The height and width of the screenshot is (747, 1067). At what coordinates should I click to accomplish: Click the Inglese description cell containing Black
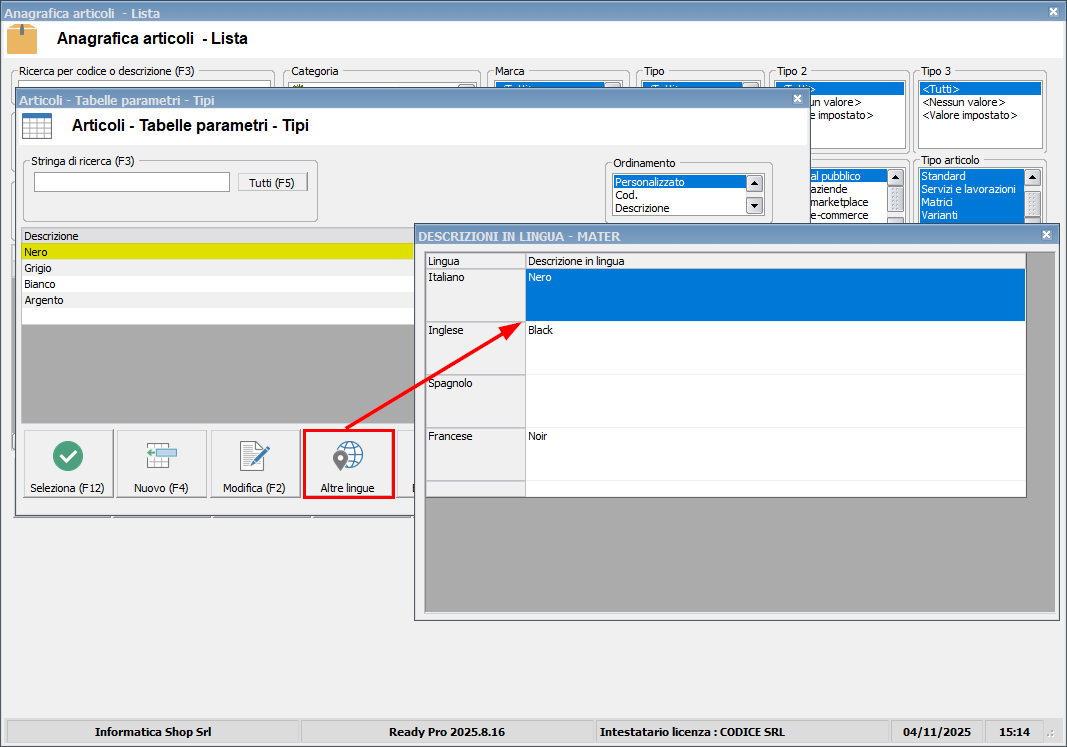(774, 347)
